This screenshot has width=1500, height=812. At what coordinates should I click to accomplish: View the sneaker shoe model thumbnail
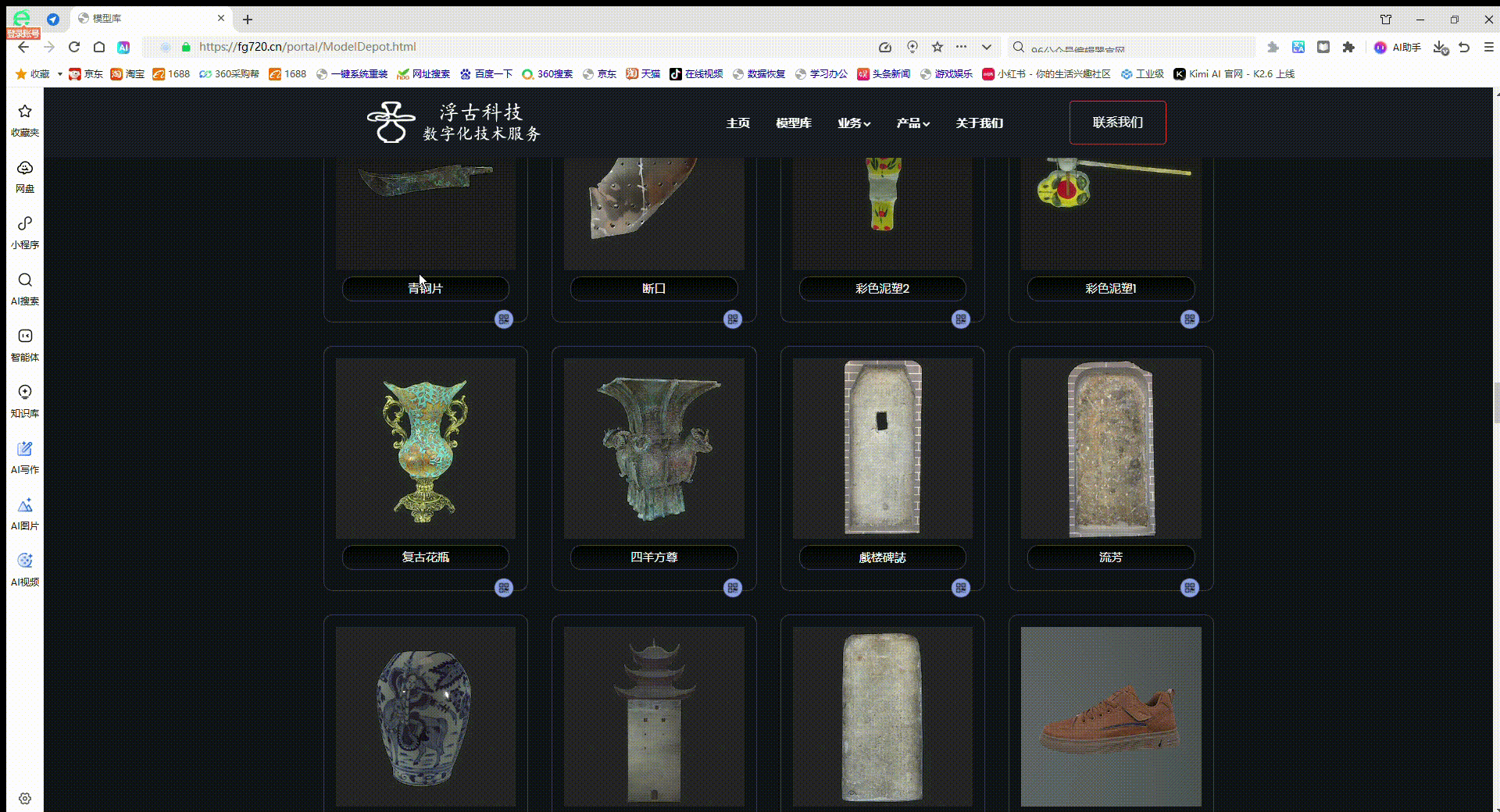(x=1111, y=717)
